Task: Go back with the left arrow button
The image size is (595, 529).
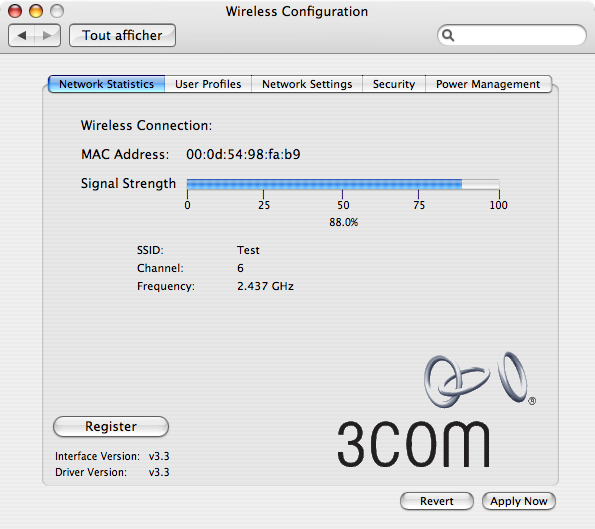Action: point(22,36)
